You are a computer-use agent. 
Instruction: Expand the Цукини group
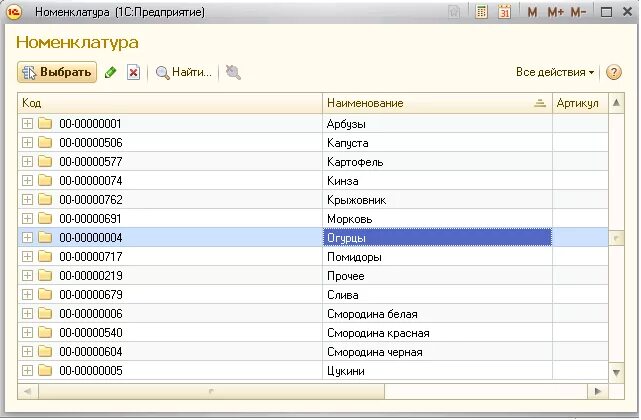[27, 371]
